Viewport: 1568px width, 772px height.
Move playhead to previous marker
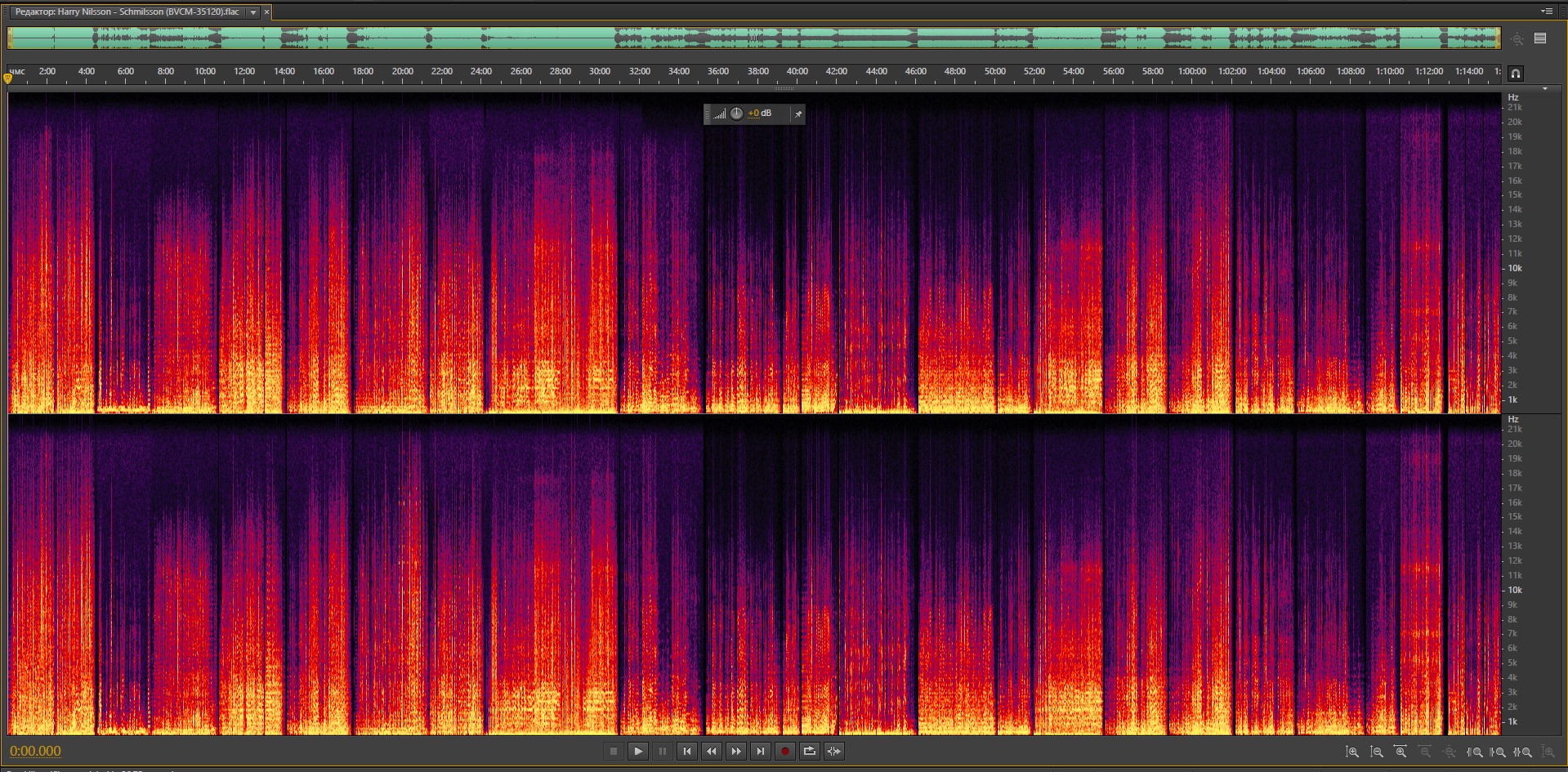click(x=686, y=752)
